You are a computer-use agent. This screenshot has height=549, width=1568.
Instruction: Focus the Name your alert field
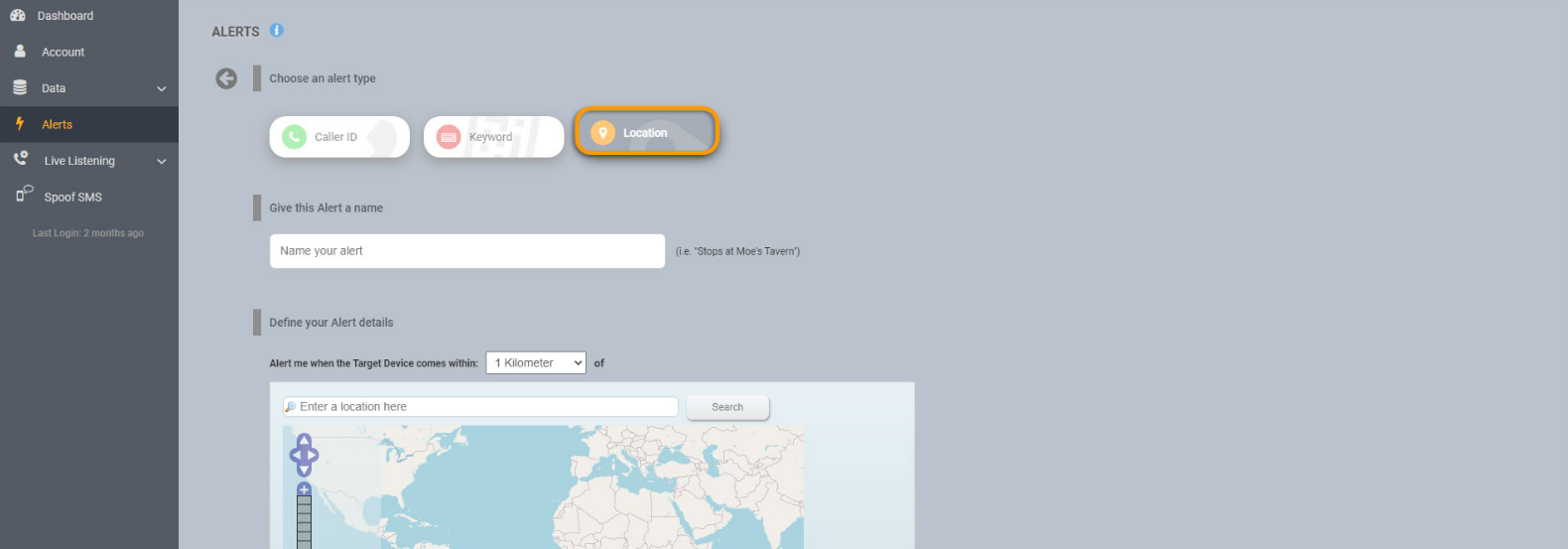coord(467,251)
